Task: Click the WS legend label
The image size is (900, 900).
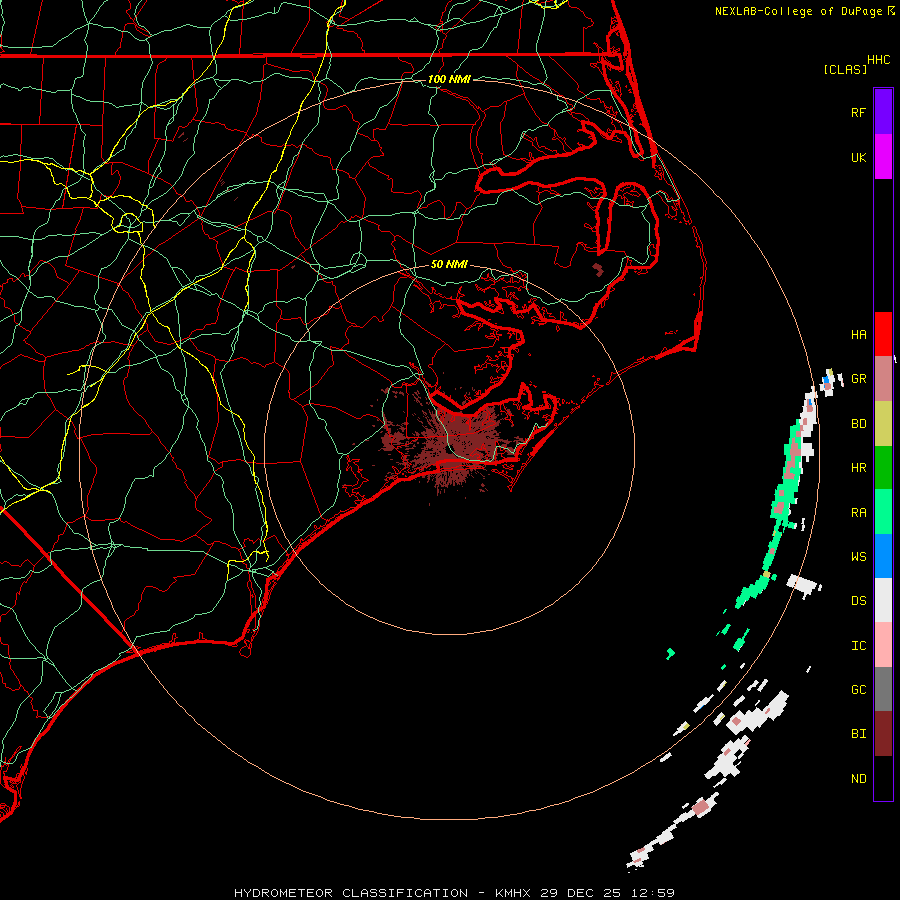Action: (858, 557)
